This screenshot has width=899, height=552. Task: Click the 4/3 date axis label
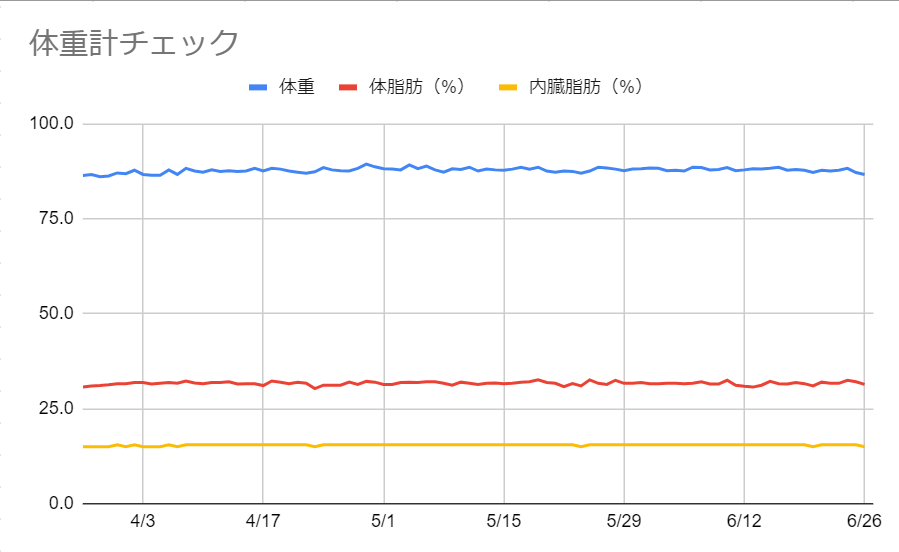(x=142, y=521)
